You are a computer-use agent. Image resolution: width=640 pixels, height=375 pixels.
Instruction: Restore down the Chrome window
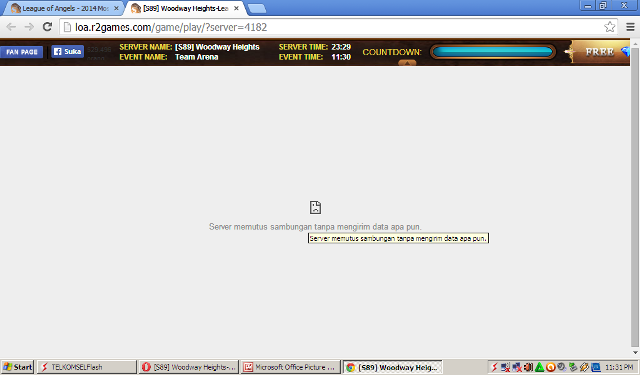pyautogui.click(x=603, y=5)
